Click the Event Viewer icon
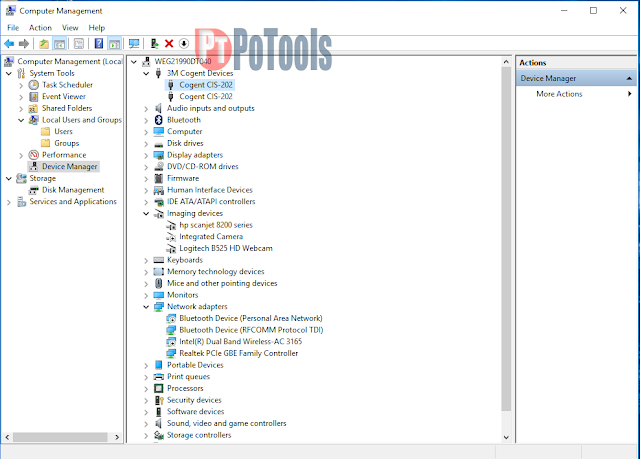 click(33, 97)
